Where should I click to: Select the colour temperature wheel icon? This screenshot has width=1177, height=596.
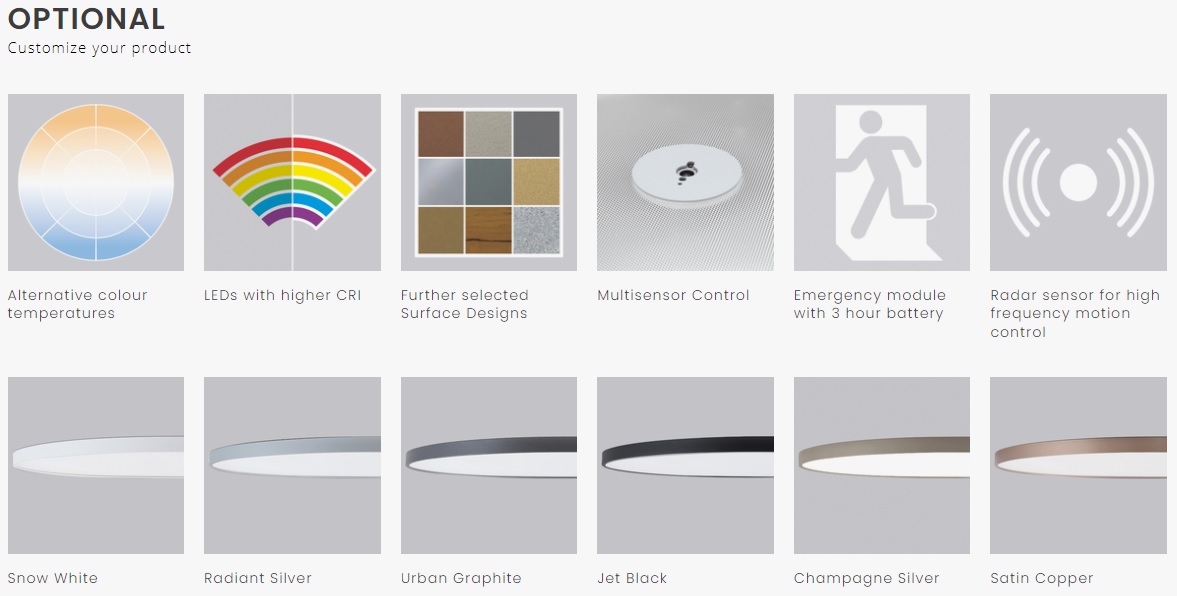(x=95, y=182)
